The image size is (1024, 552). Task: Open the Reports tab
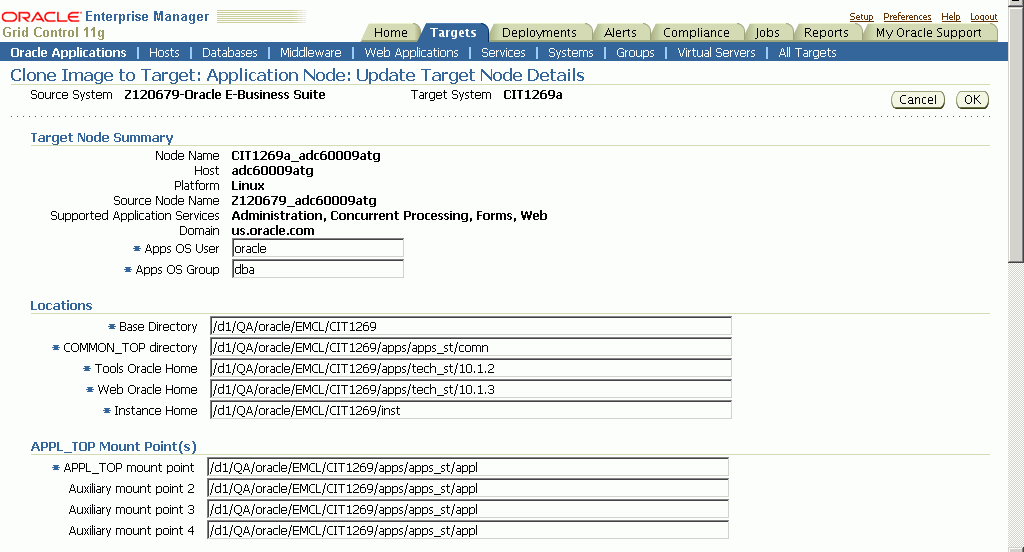826,33
